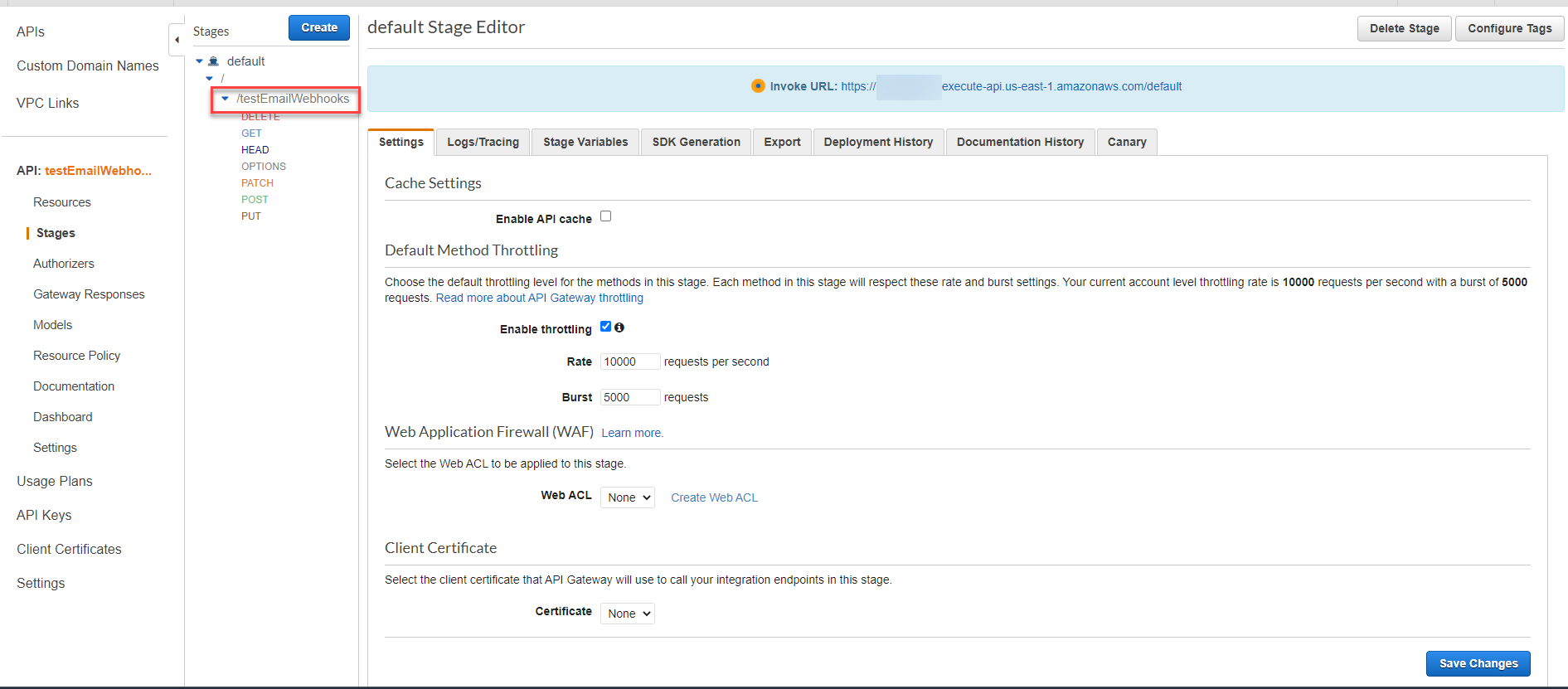Click the Create stage button
The width and height of the screenshot is (1568, 689).
319,27
